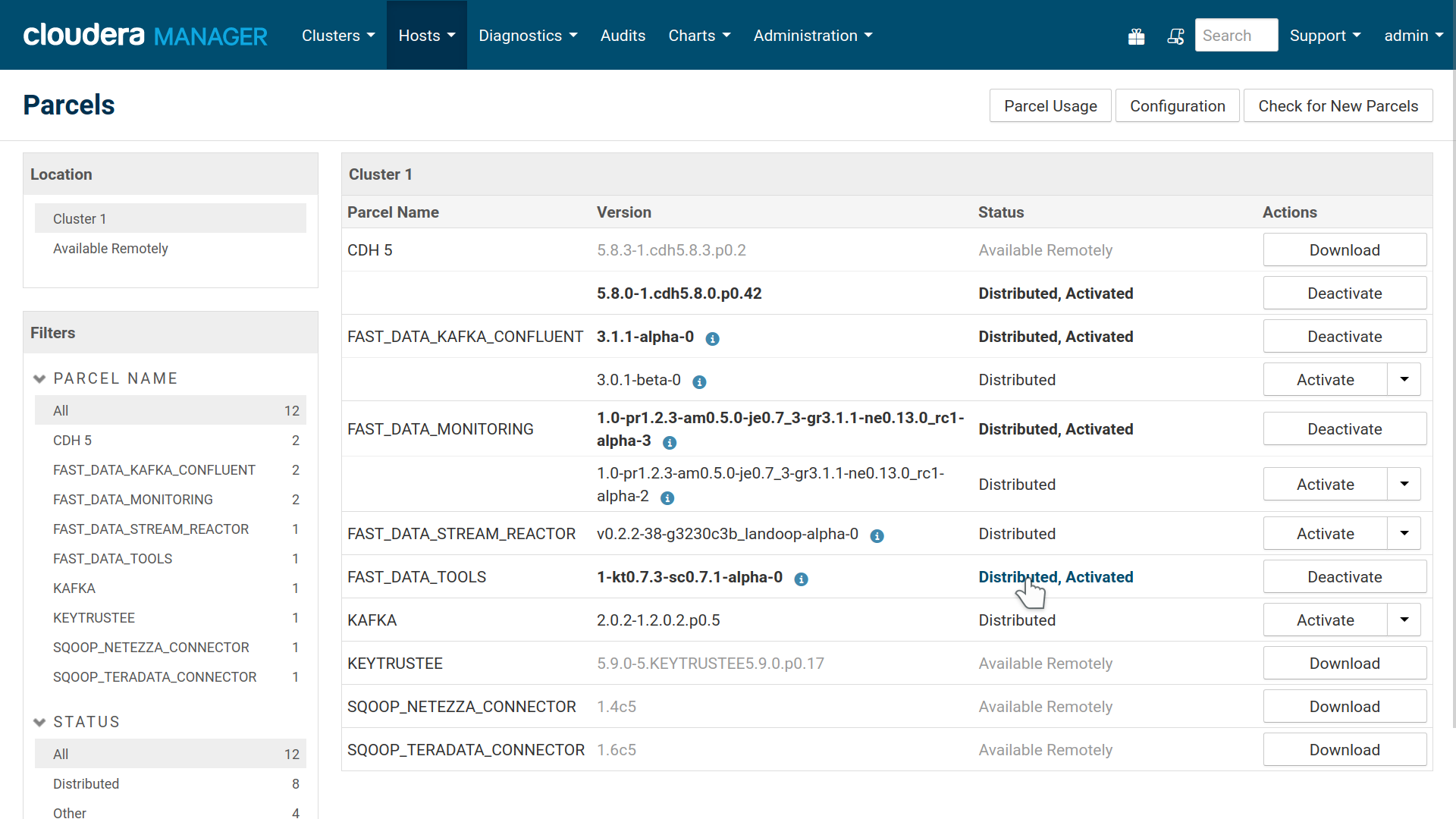The image size is (1456, 819).
Task: Click info icon next to 3.0.1-beta-0
Action: (x=699, y=381)
